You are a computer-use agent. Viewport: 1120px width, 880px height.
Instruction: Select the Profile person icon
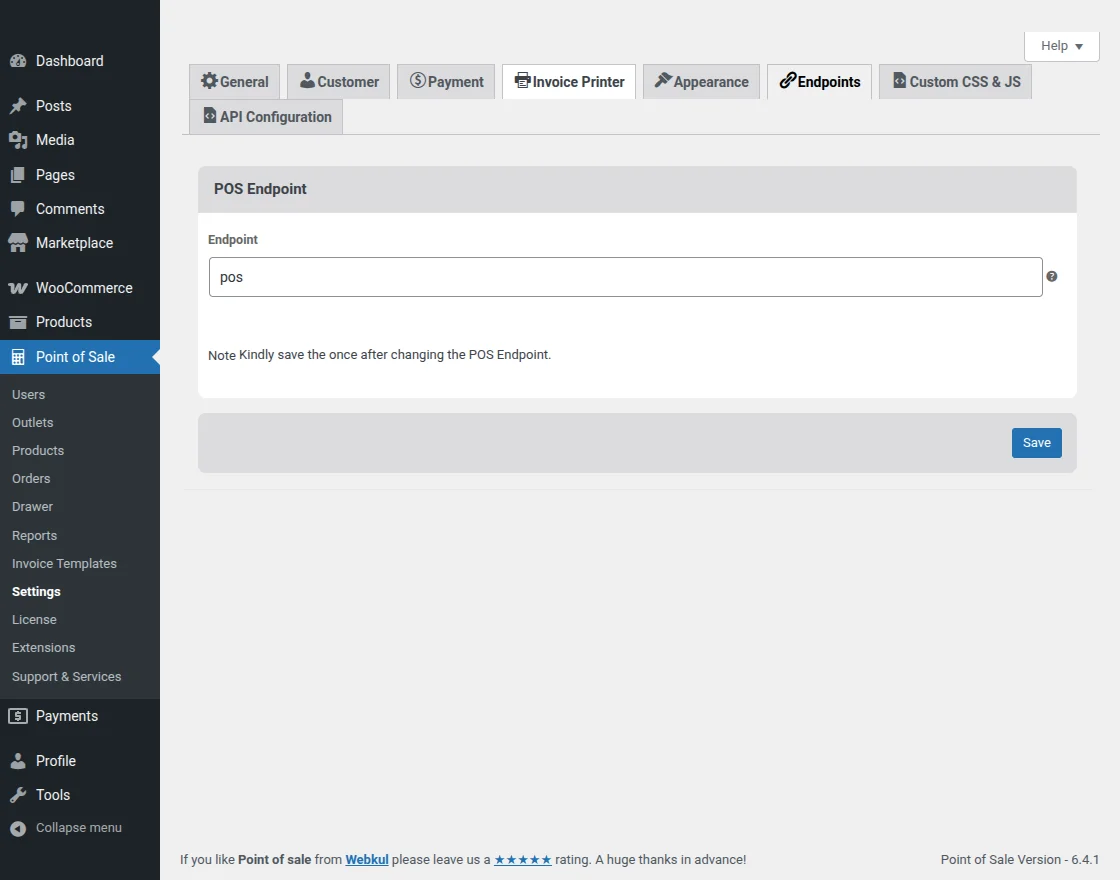[x=17, y=761]
